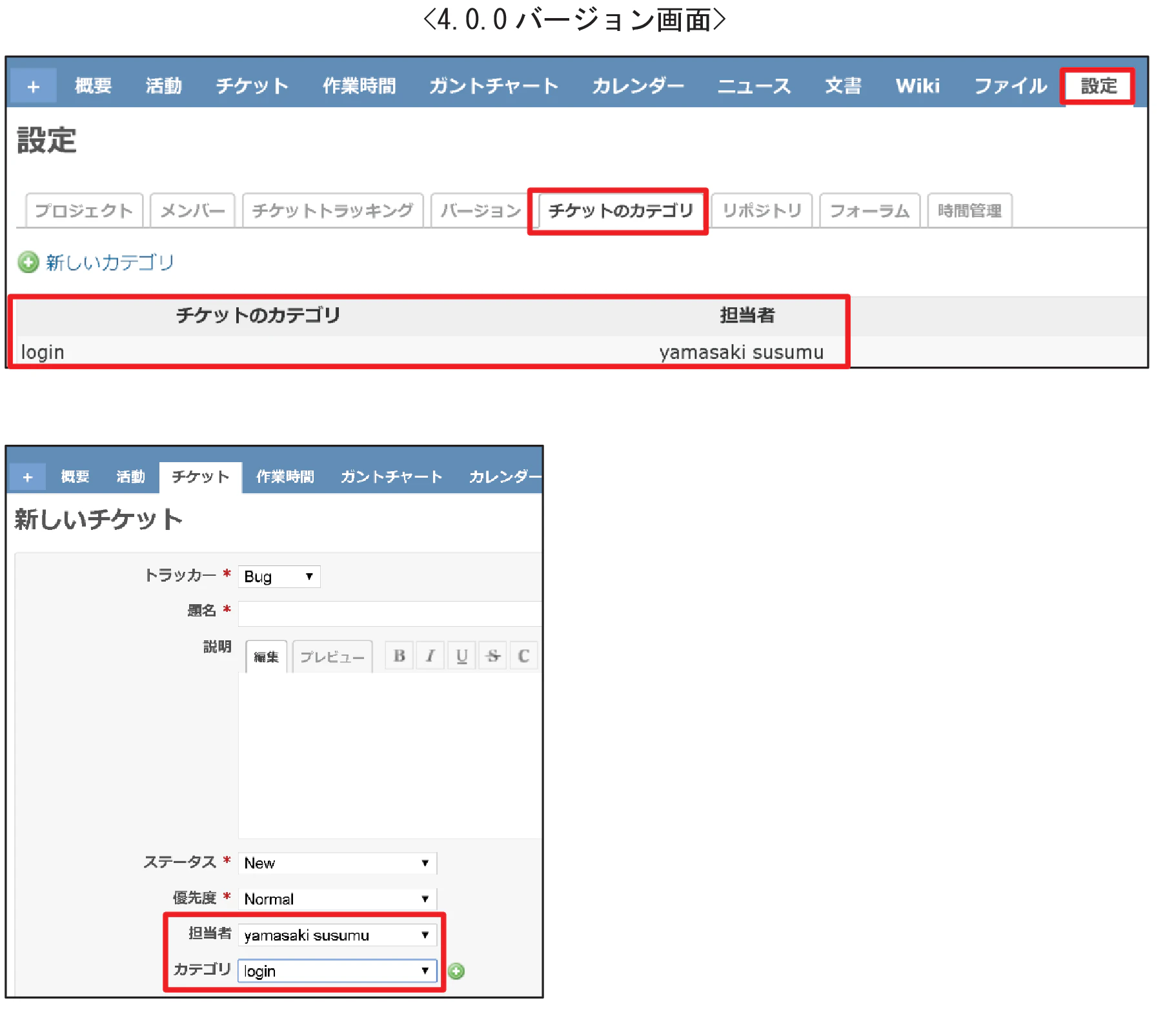Switch to the リポジトリ settings tab

[762, 210]
